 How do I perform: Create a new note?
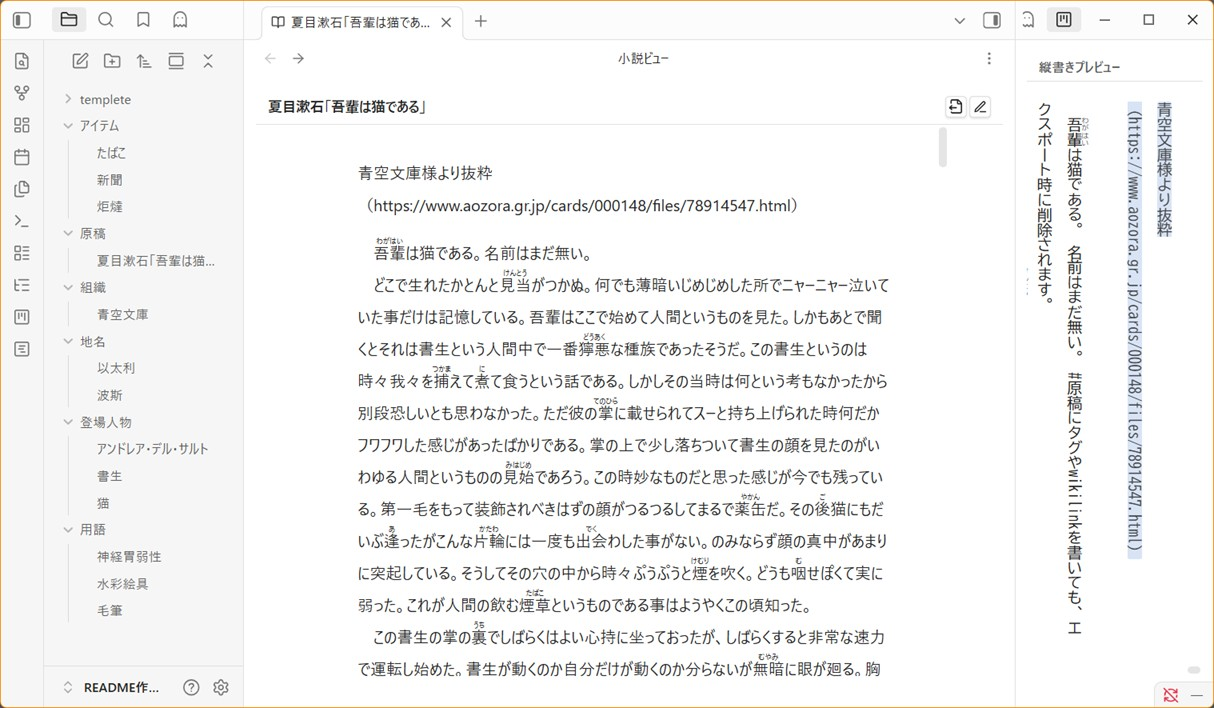pos(81,61)
